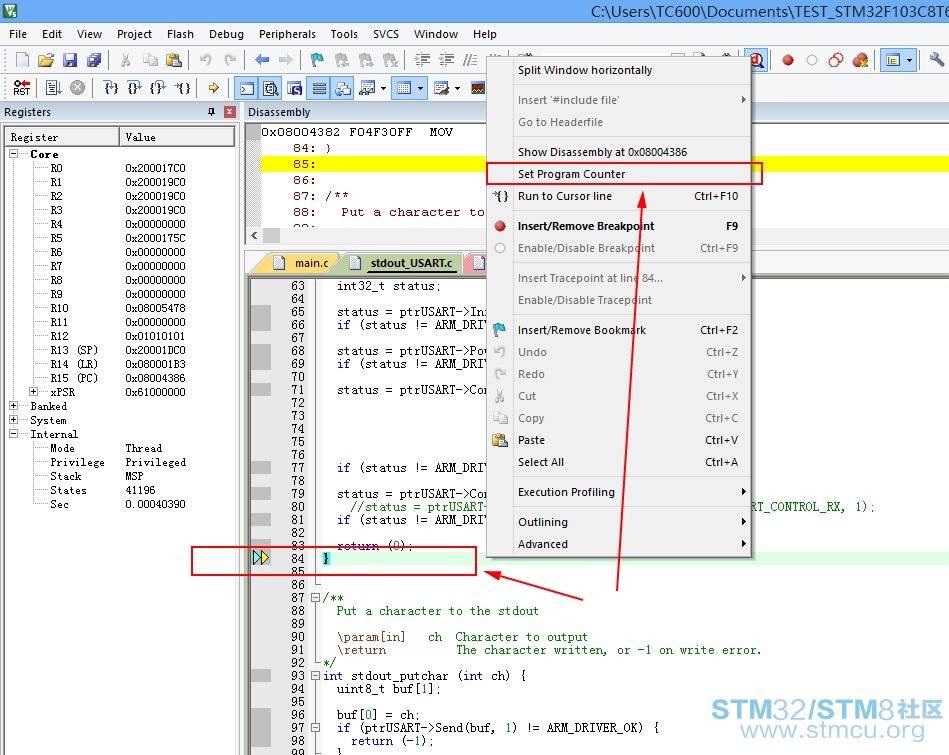Toggle the Memory Window button

[x=404, y=88]
